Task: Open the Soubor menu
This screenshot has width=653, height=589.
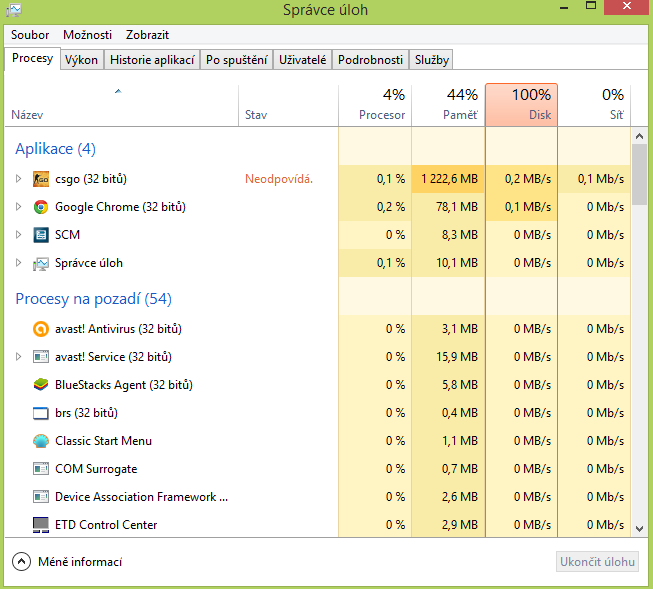Action: click(30, 35)
